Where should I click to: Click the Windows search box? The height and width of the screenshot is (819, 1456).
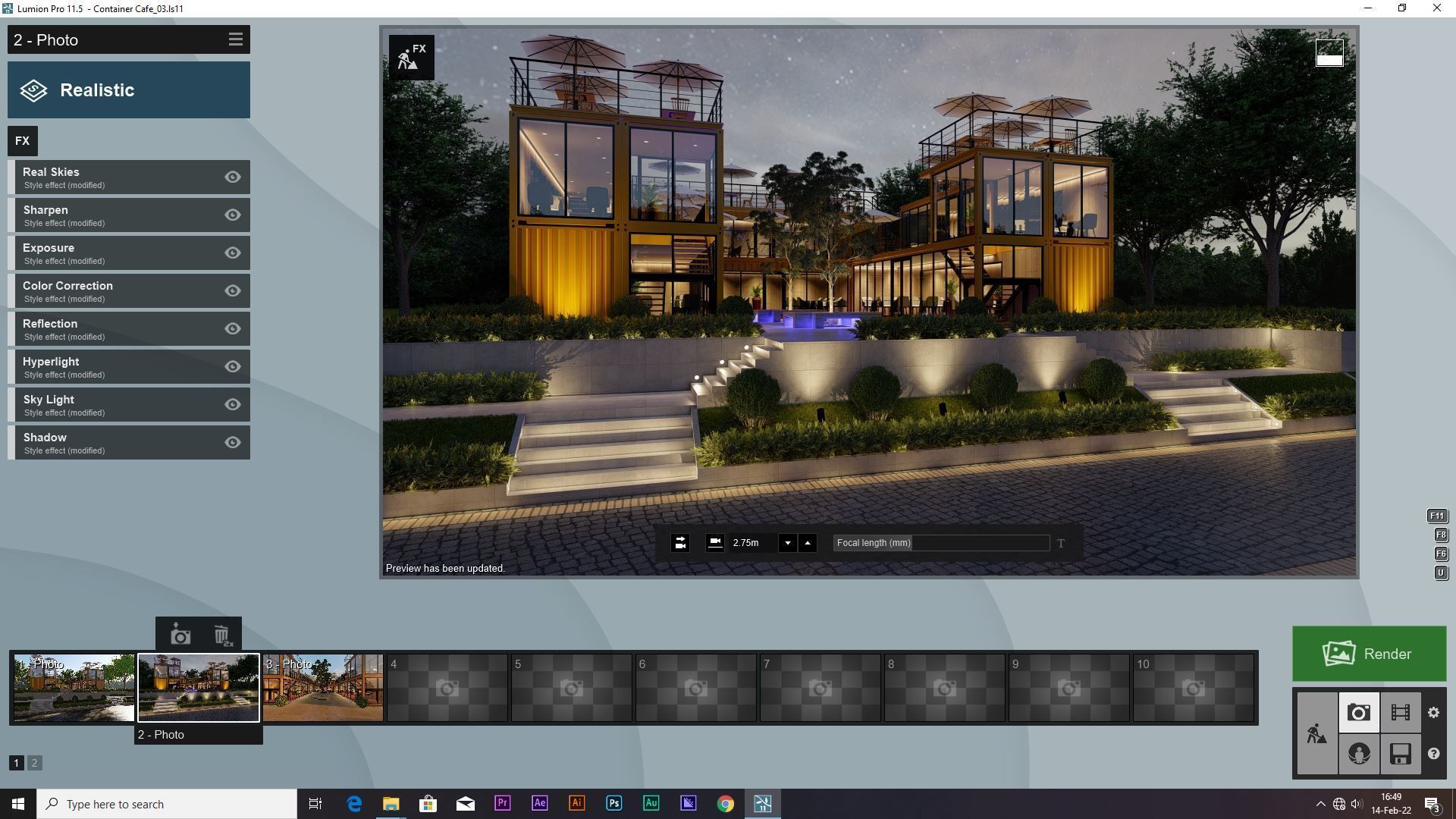[x=167, y=804]
